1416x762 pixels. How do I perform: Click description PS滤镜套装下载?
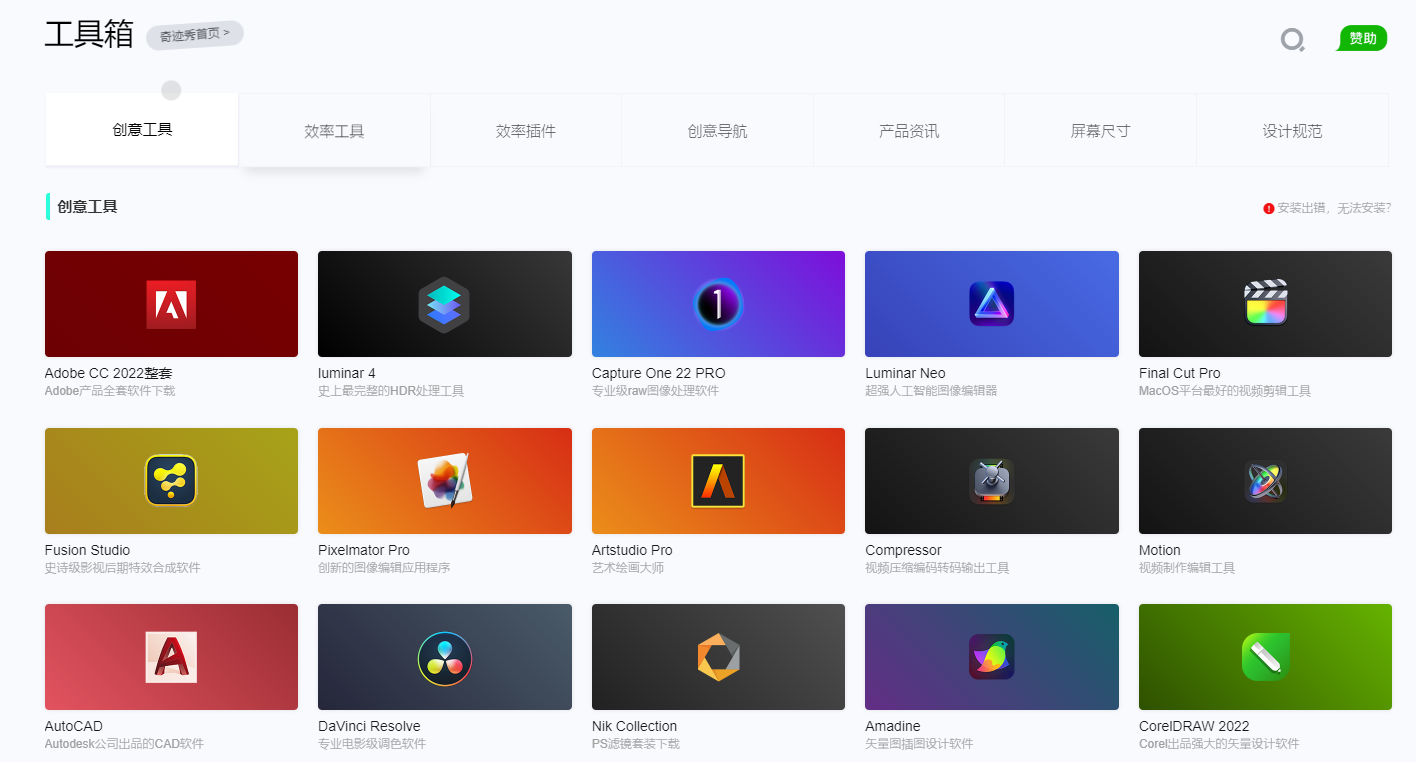(635, 744)
